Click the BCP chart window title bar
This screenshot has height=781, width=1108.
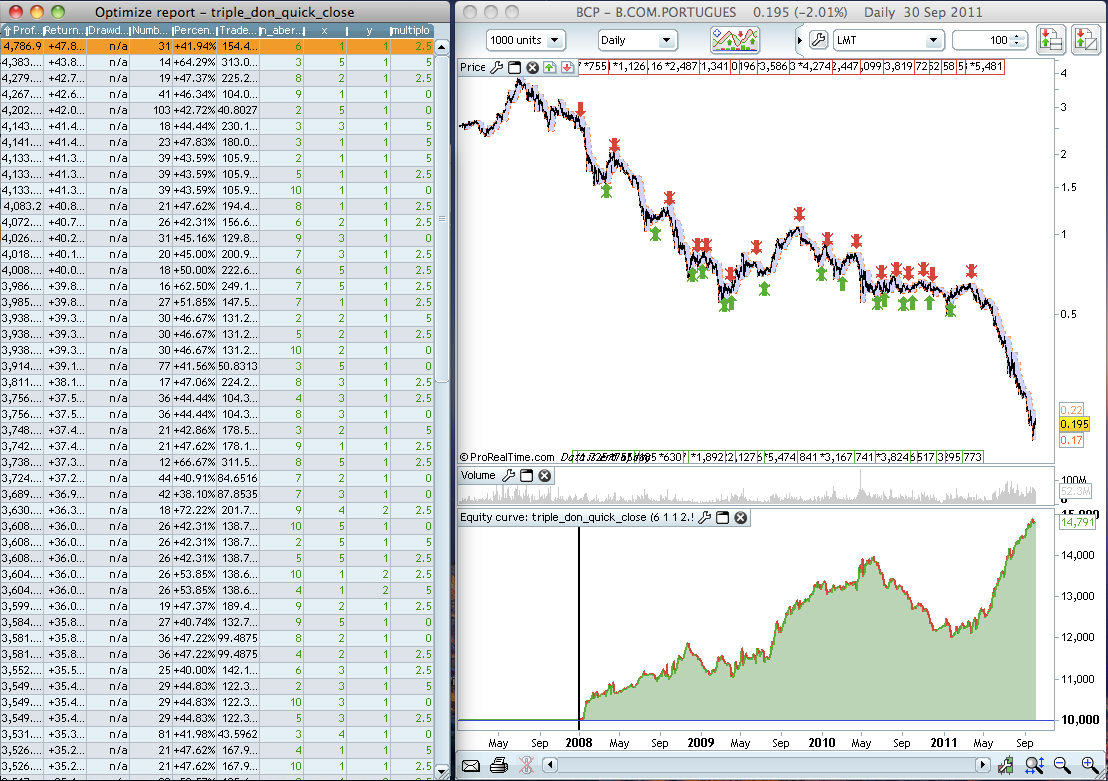782,12
